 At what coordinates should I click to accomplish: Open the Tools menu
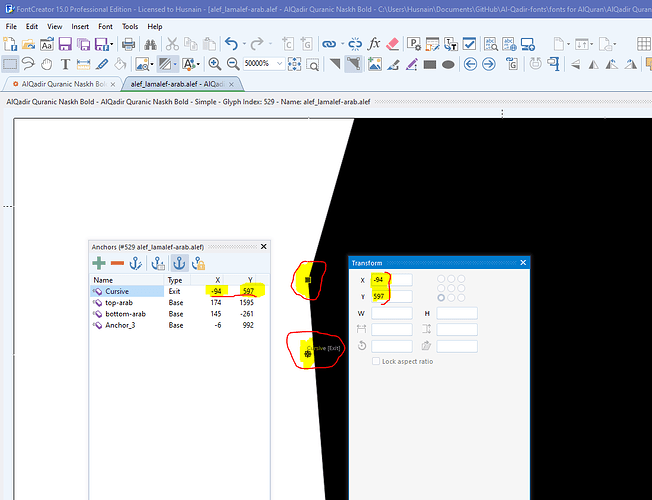pos(130,27)
